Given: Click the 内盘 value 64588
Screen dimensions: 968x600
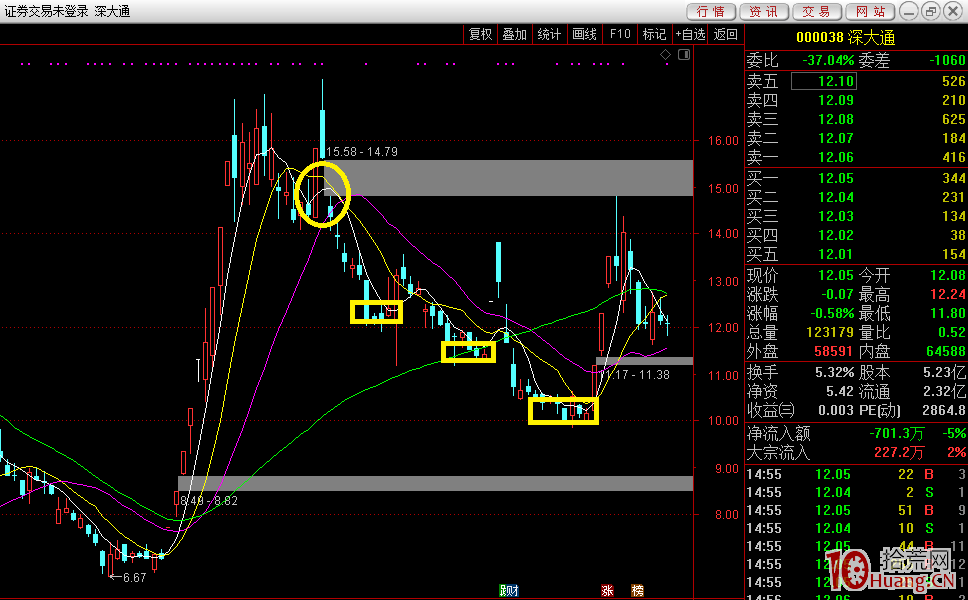Looking at the screenshot, I should (945, 352).
